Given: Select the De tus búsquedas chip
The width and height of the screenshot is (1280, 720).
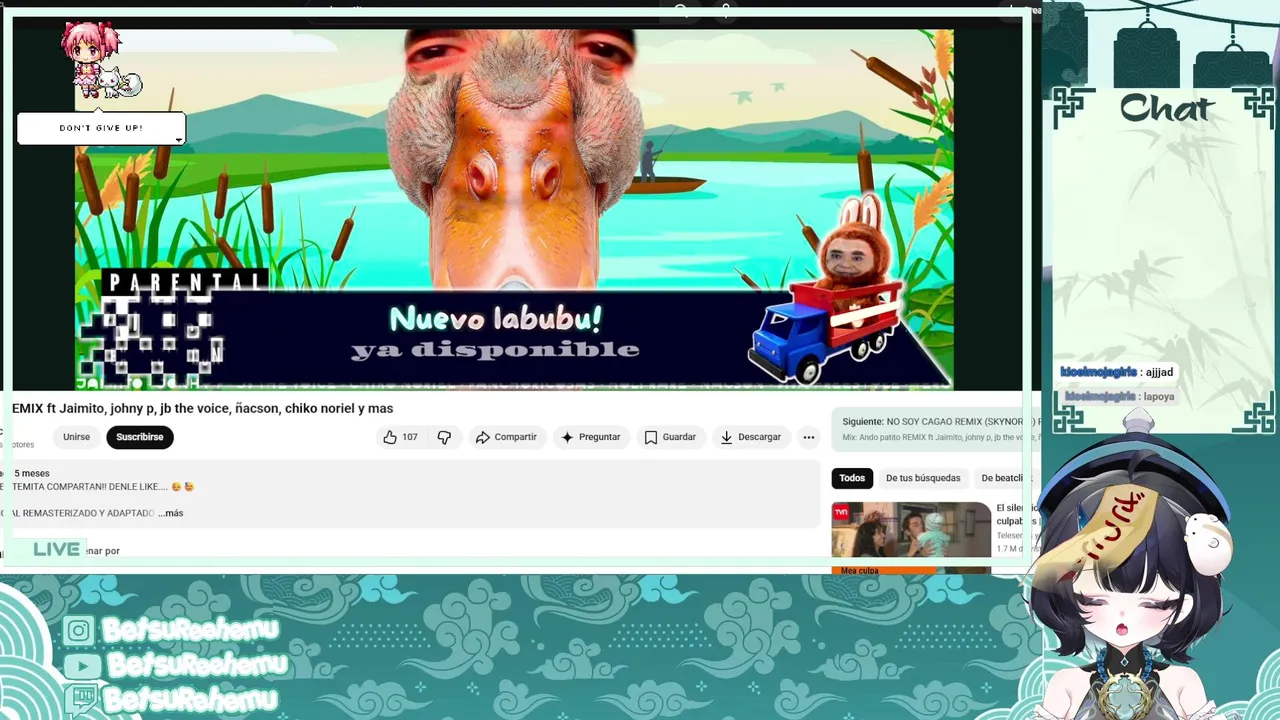Looking at the screenshot, I should point(923,478).
